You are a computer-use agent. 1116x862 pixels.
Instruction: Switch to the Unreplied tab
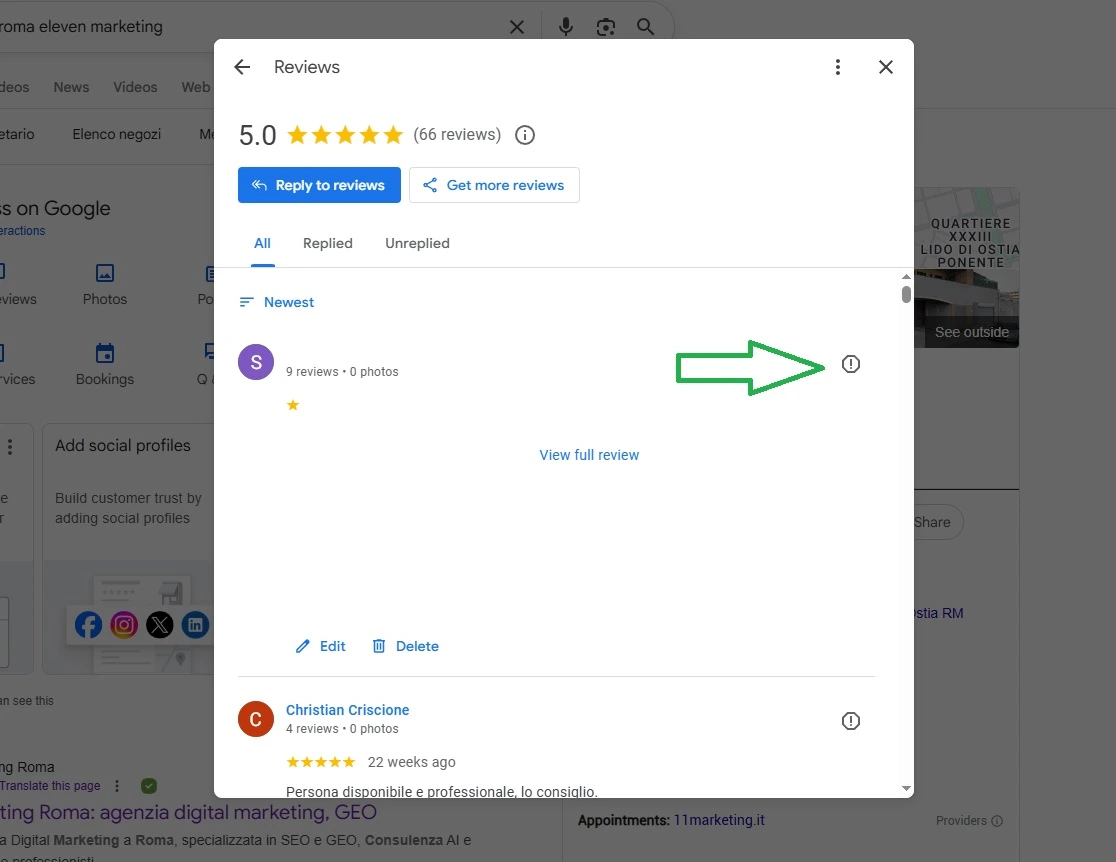[x=417, y=243]
